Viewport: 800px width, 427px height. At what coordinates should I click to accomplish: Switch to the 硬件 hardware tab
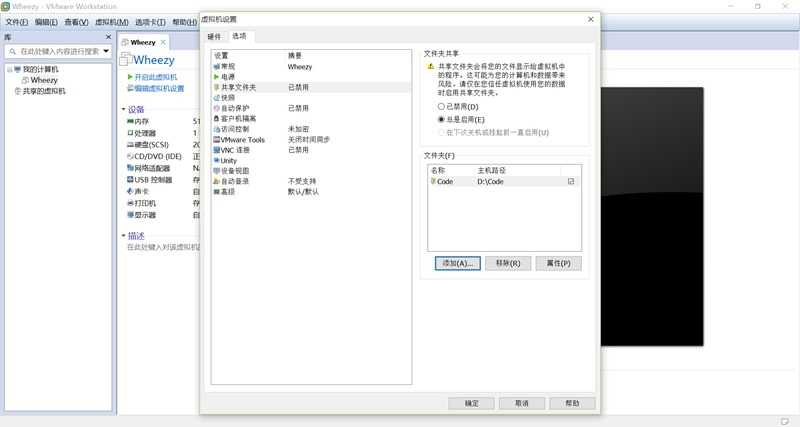[214, 36]
